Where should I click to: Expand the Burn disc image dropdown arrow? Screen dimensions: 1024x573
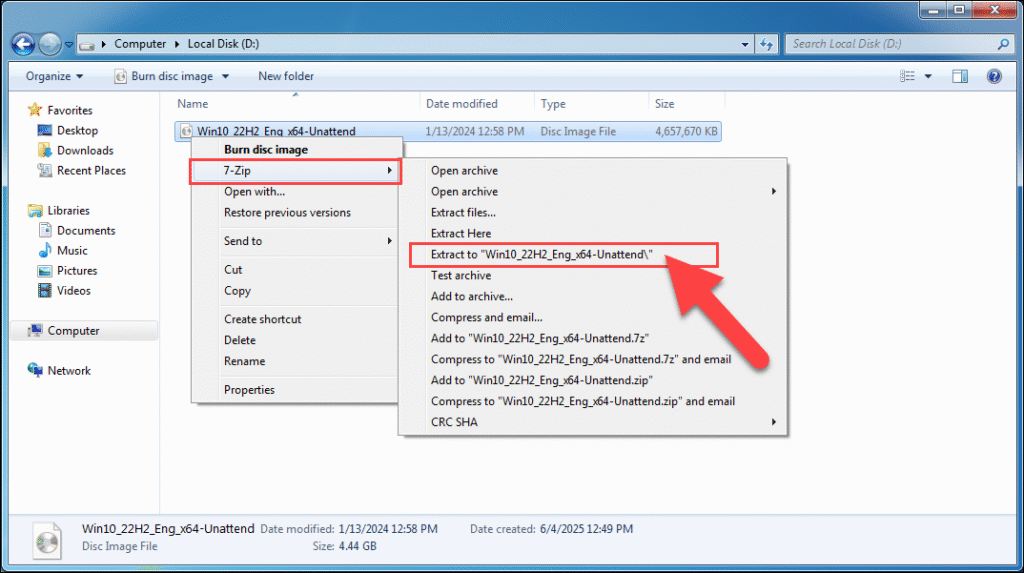tap(225, 76)
